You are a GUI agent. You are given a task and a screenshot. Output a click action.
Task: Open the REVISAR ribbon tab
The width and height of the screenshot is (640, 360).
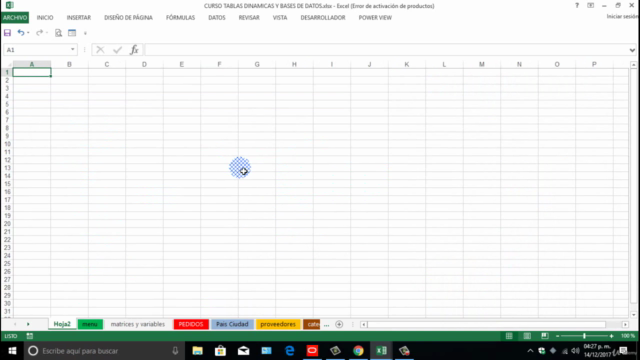click(249, 18)
